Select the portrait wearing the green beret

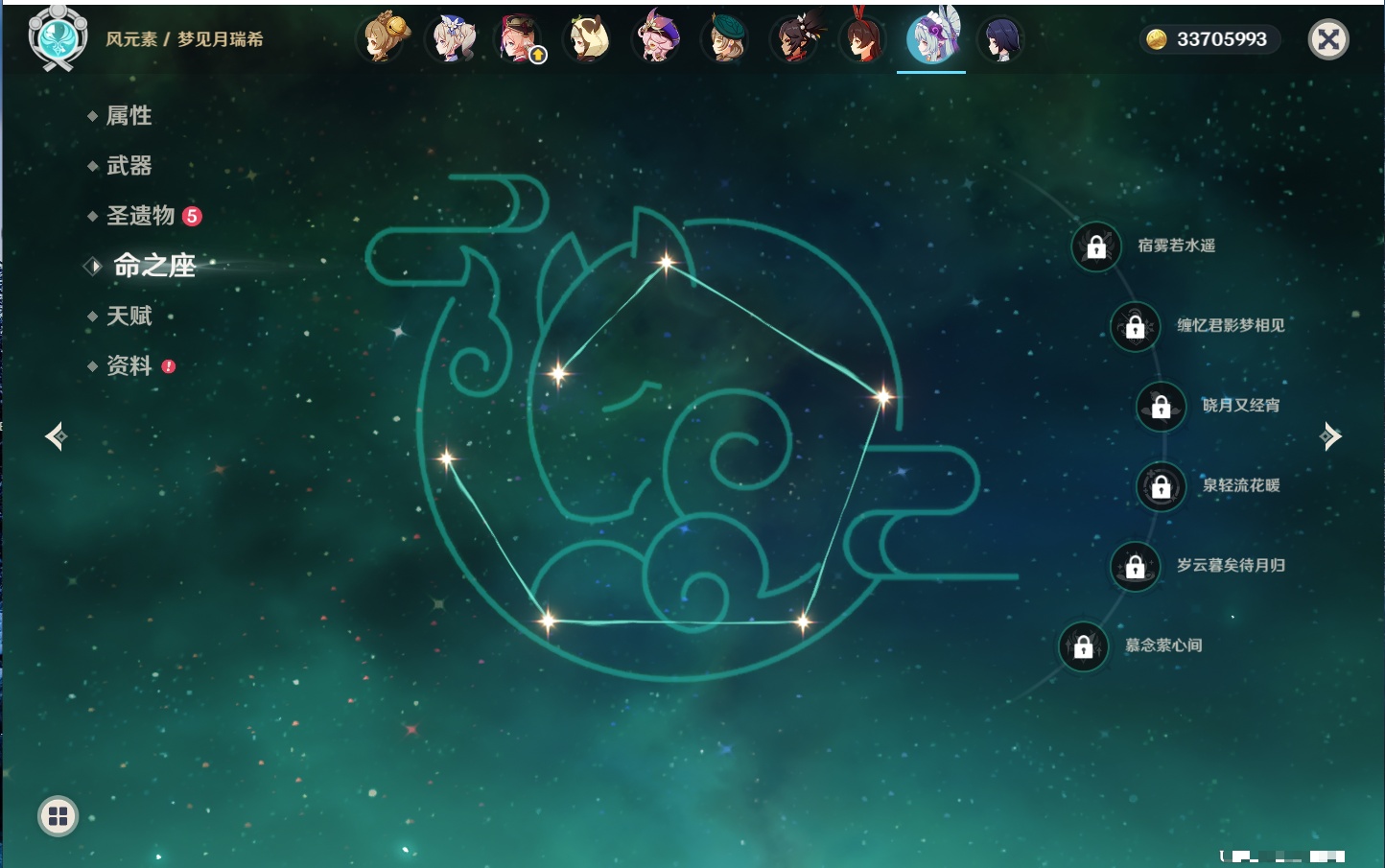727,38
